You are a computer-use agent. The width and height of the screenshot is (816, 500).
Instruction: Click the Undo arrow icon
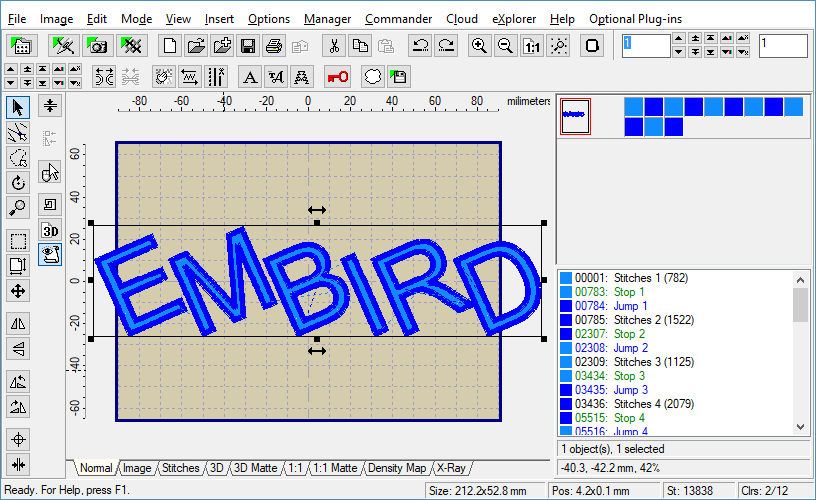(x=420, y=46)
